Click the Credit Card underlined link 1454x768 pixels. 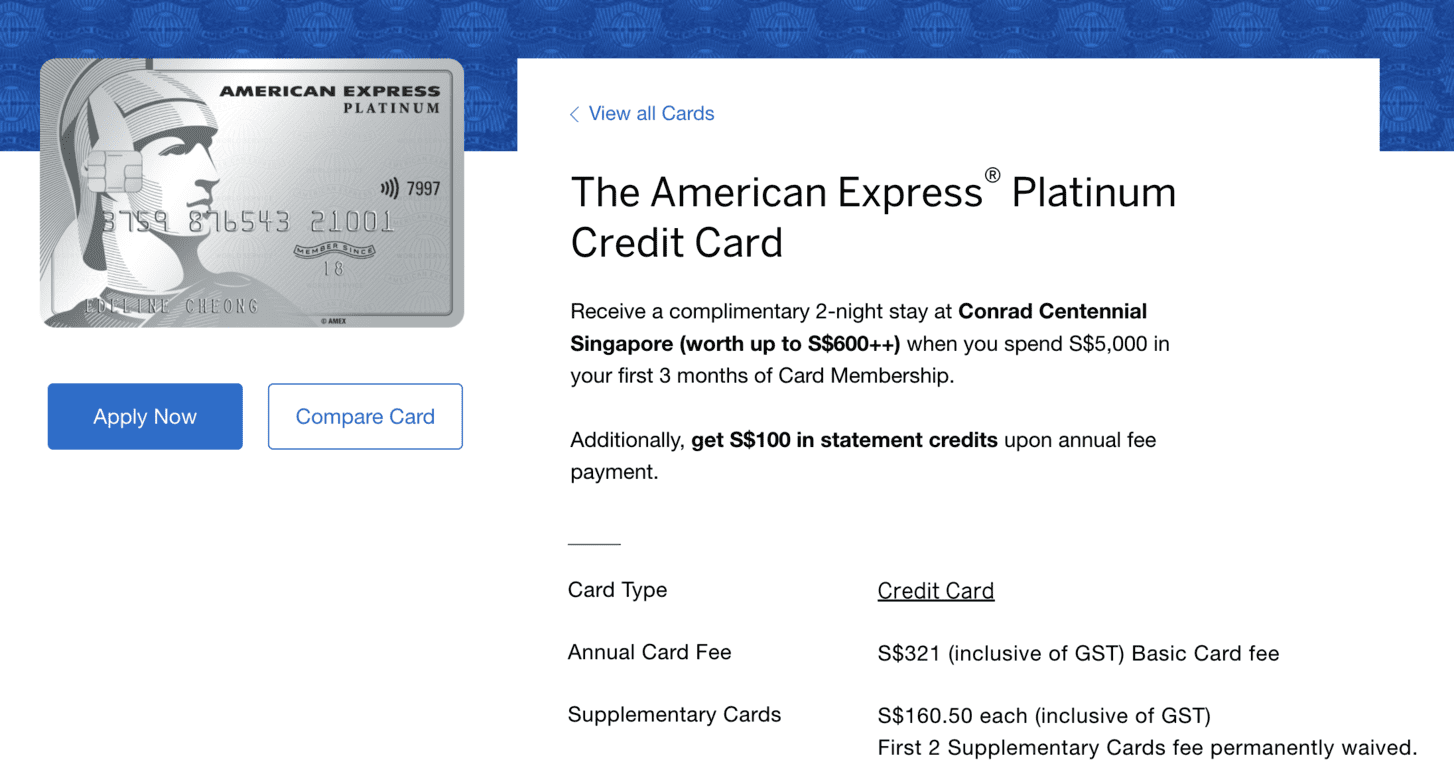935,590
